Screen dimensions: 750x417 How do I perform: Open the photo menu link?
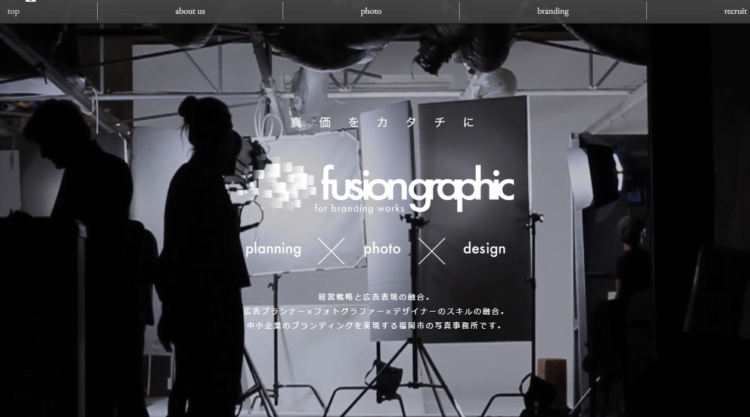tap(371, 11)
